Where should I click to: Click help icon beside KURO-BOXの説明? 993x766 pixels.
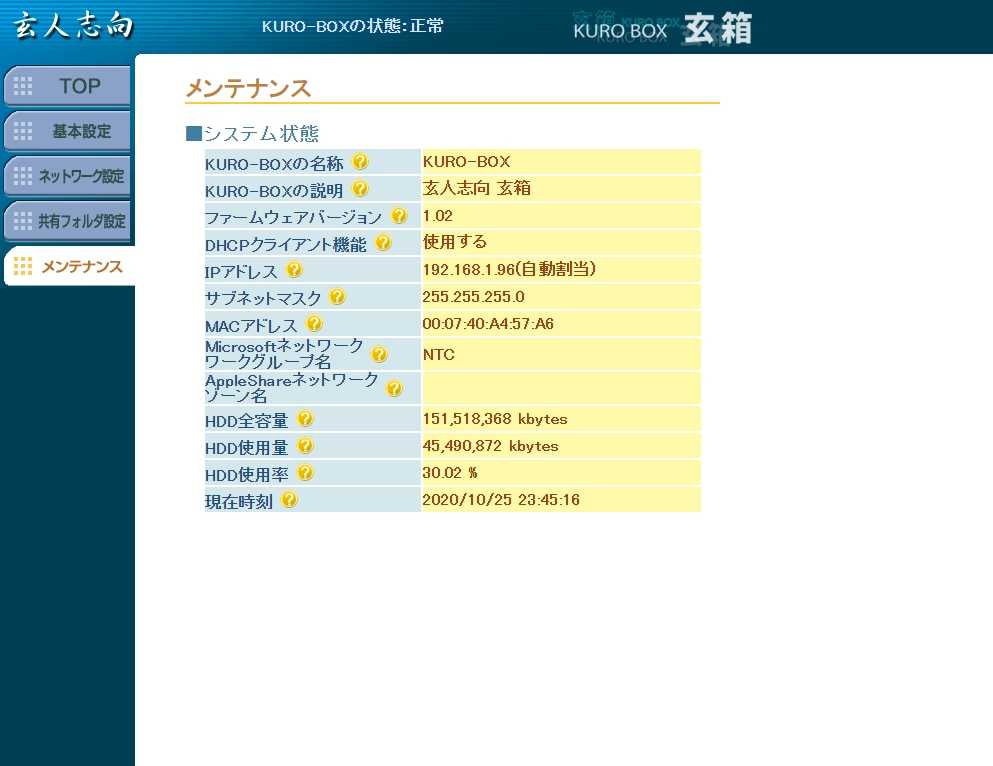click(x=360, y=189)
